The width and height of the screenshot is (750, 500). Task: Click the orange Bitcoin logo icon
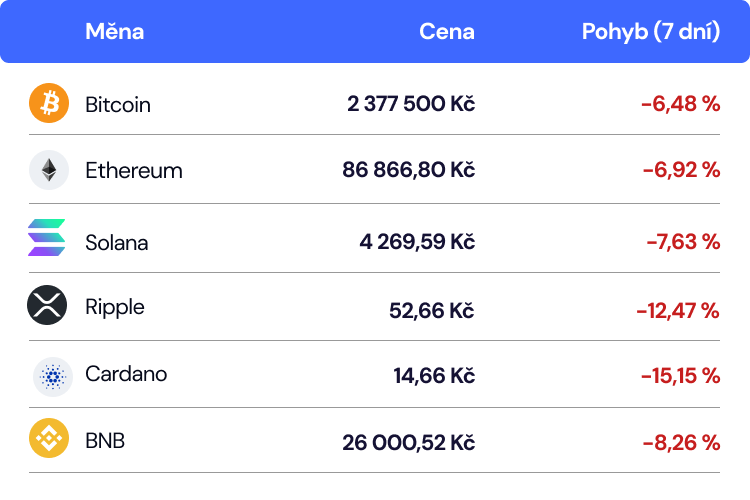tap(48, 103)
